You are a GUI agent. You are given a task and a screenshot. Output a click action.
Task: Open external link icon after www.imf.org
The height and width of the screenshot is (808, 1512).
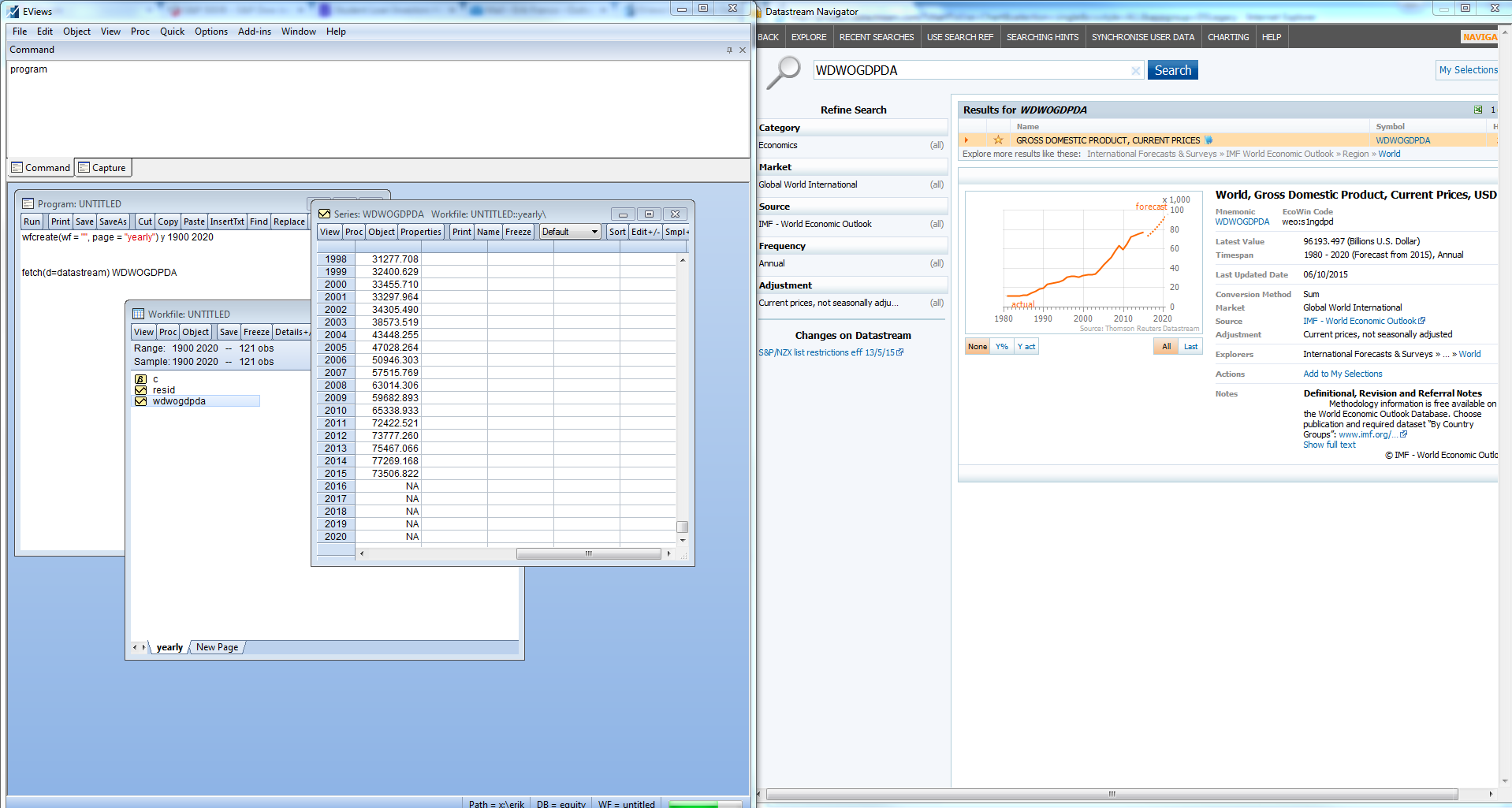[1403, 434]
